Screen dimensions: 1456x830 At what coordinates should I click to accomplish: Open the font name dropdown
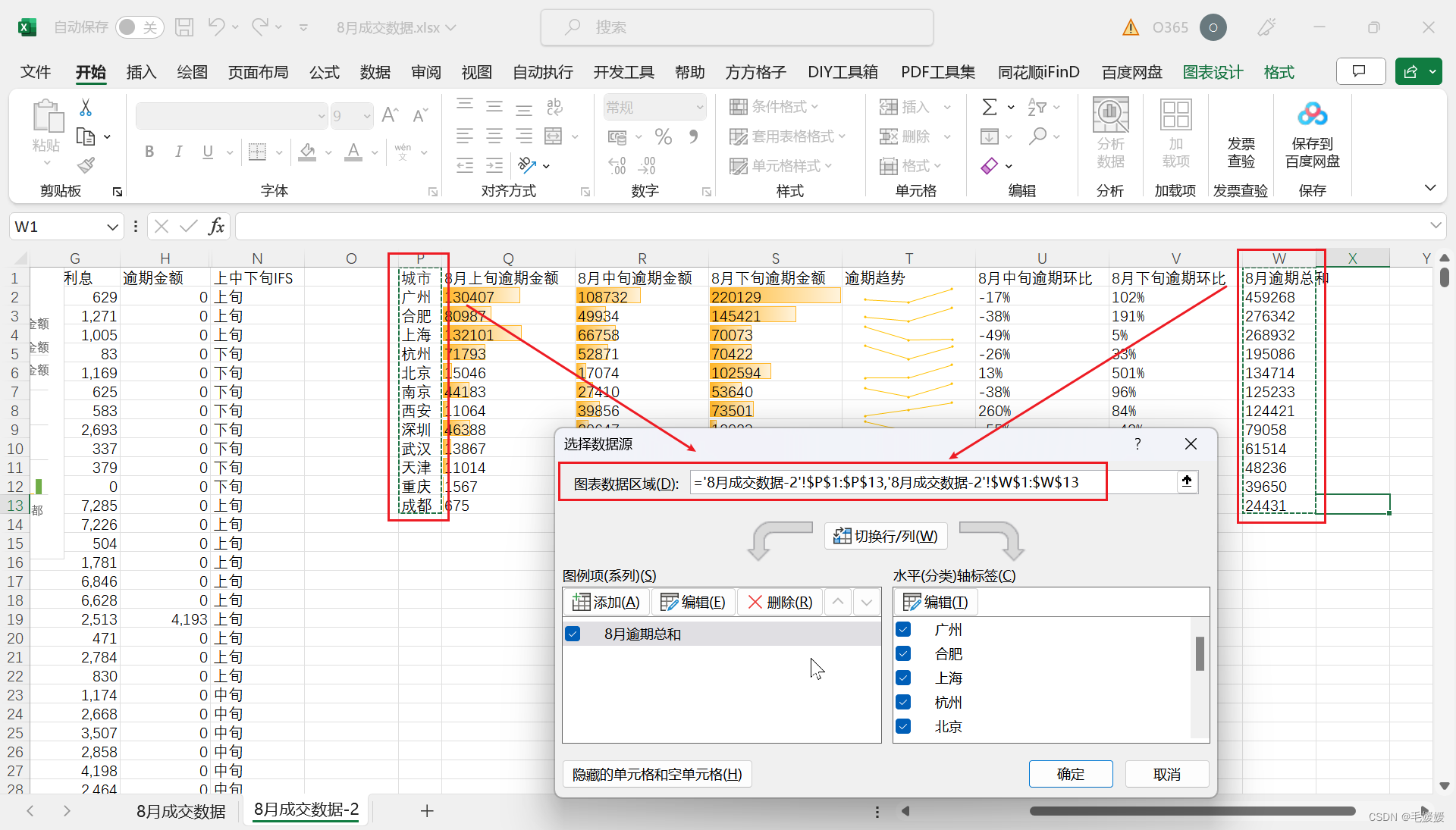321,116
